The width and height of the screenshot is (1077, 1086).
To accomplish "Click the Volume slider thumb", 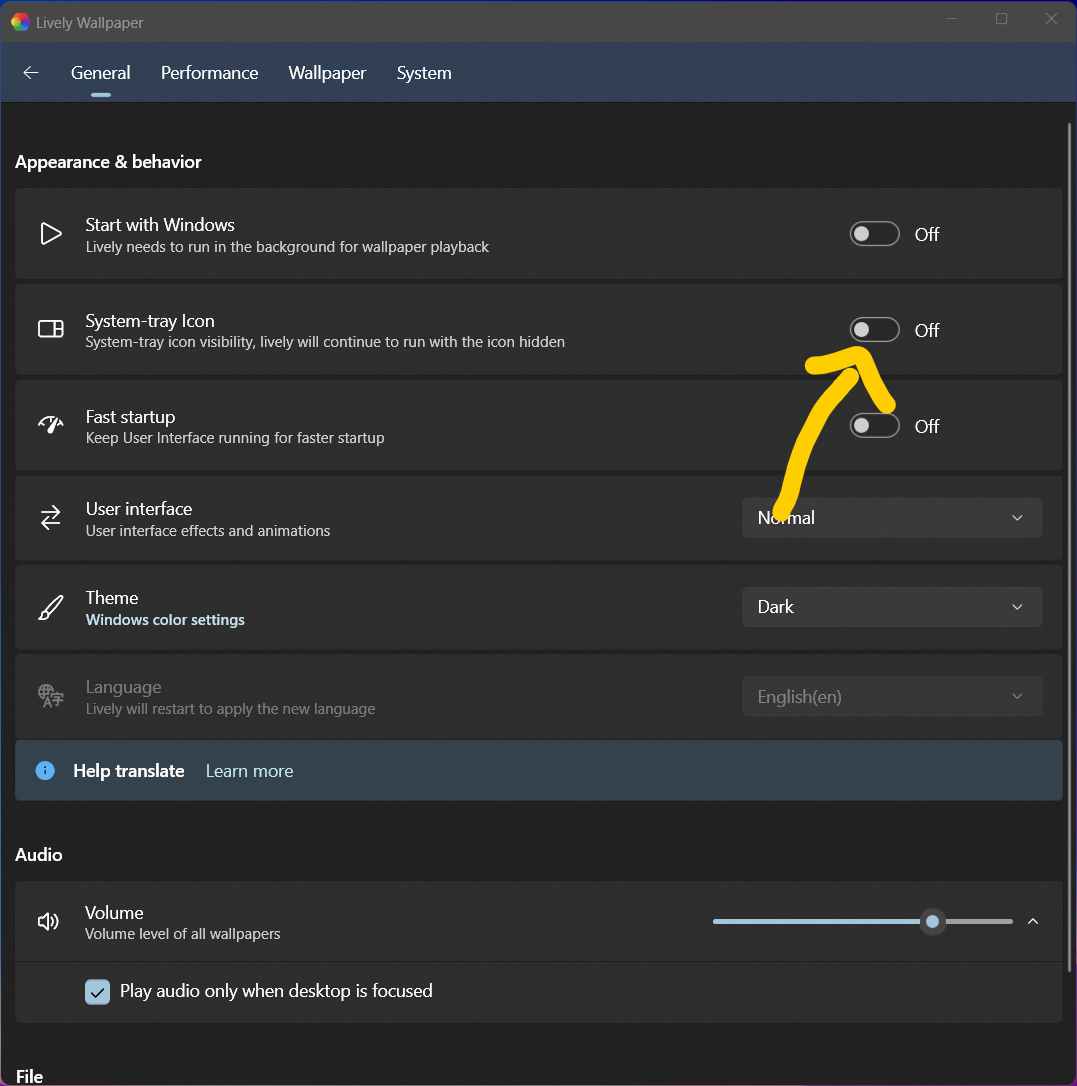I will 932,921.
